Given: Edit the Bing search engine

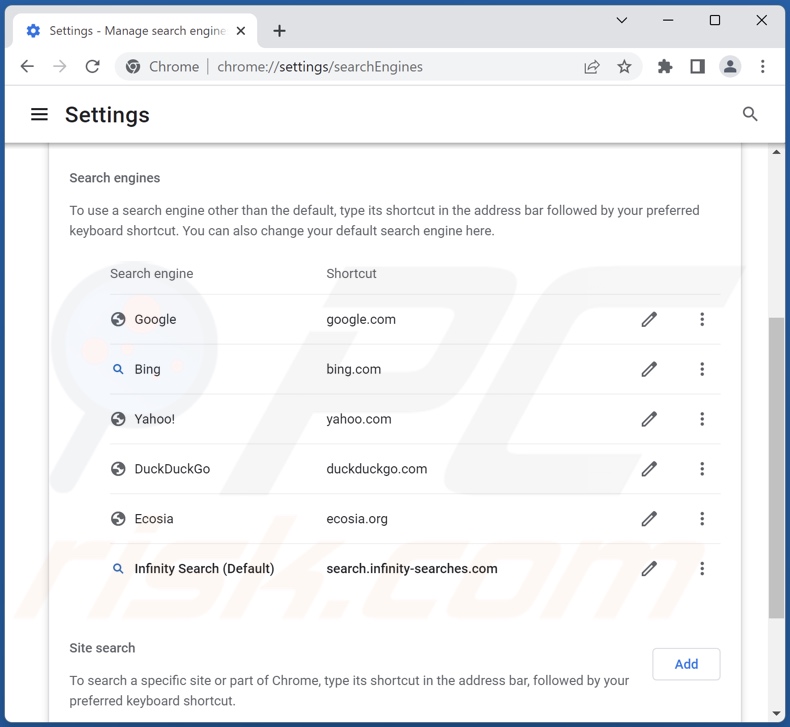Looking at the screenshot, I should click(649, 369).
